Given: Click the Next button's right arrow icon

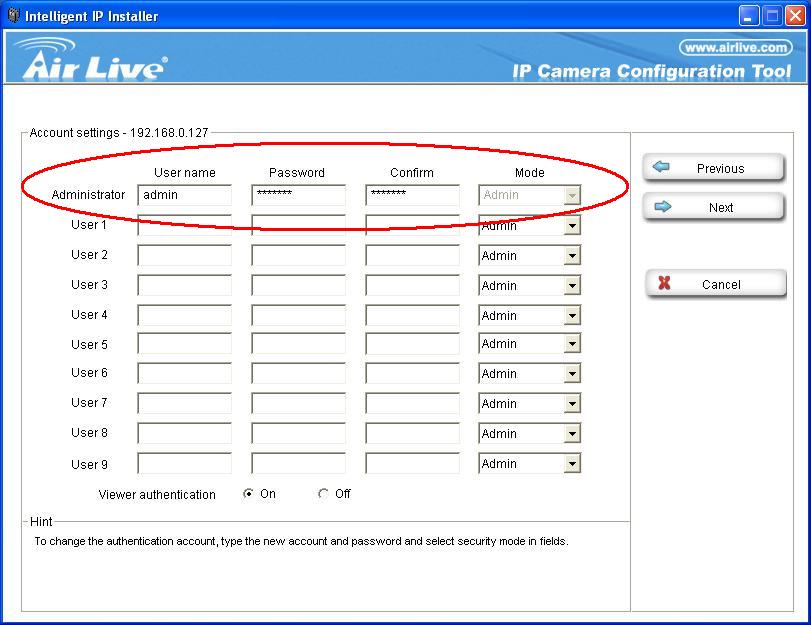Looking at the screenshot, I should point(661,207).
